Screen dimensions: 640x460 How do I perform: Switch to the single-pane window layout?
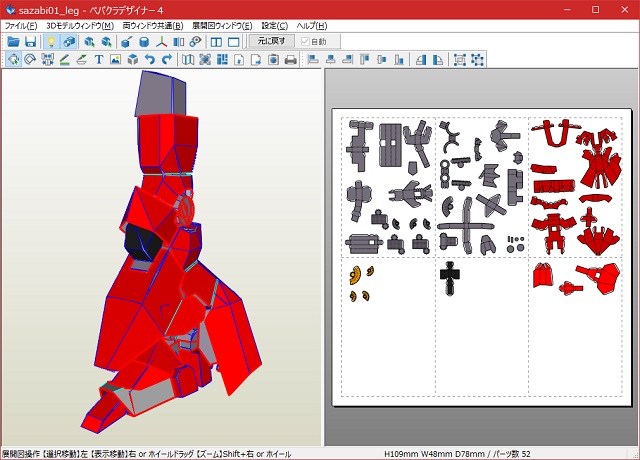[x=233, y=42]
